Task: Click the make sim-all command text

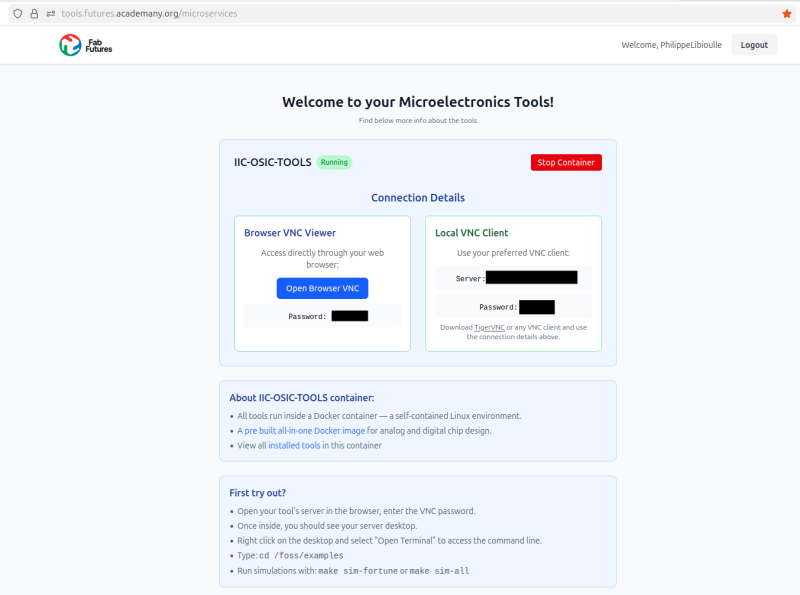Action: point(440,570)
